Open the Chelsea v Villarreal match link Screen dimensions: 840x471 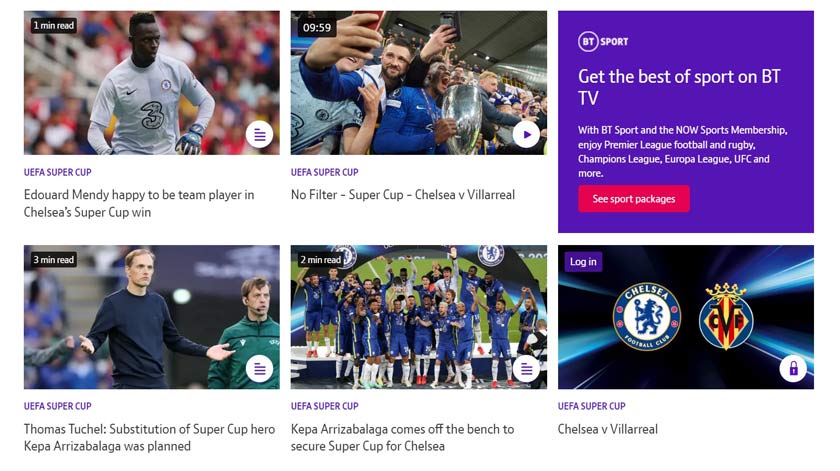point(607,429)
